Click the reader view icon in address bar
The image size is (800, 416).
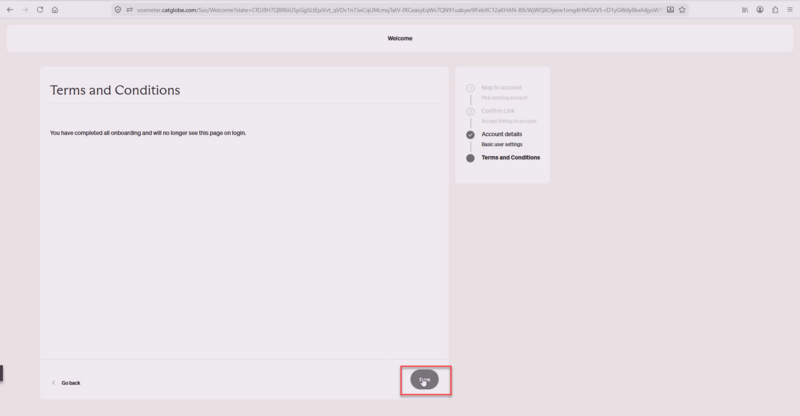[x=670, y=10]
